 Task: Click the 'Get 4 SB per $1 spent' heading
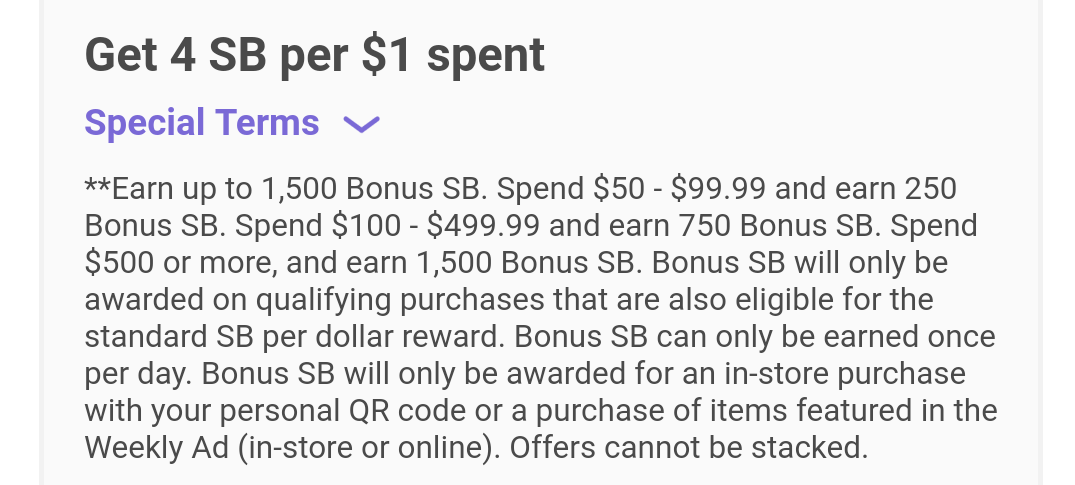click(315, 55)
